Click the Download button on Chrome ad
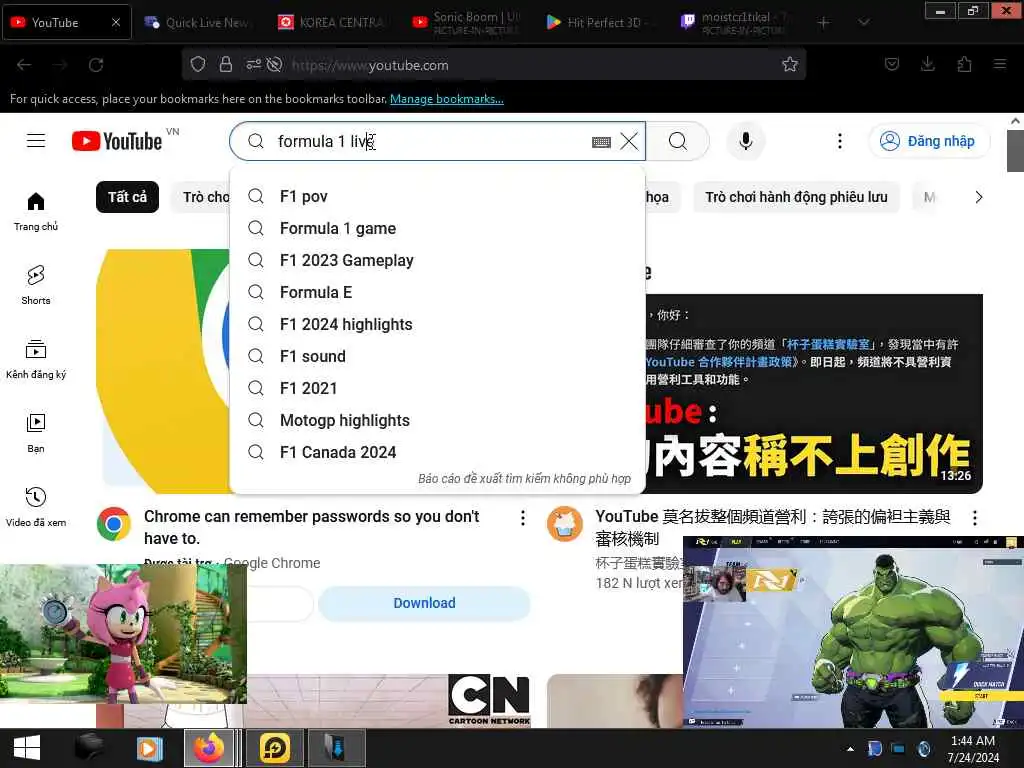This screenshot has height=768, width=1024. (x=424, y=603)
